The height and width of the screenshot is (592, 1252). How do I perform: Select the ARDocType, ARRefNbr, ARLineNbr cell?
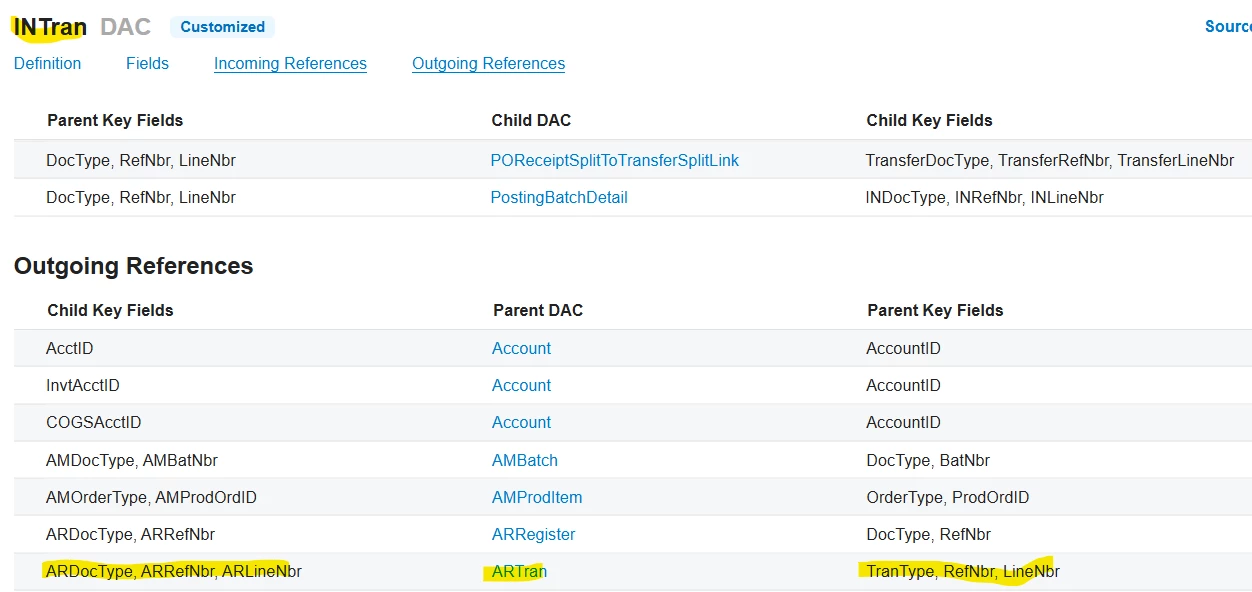coord(173,571)
